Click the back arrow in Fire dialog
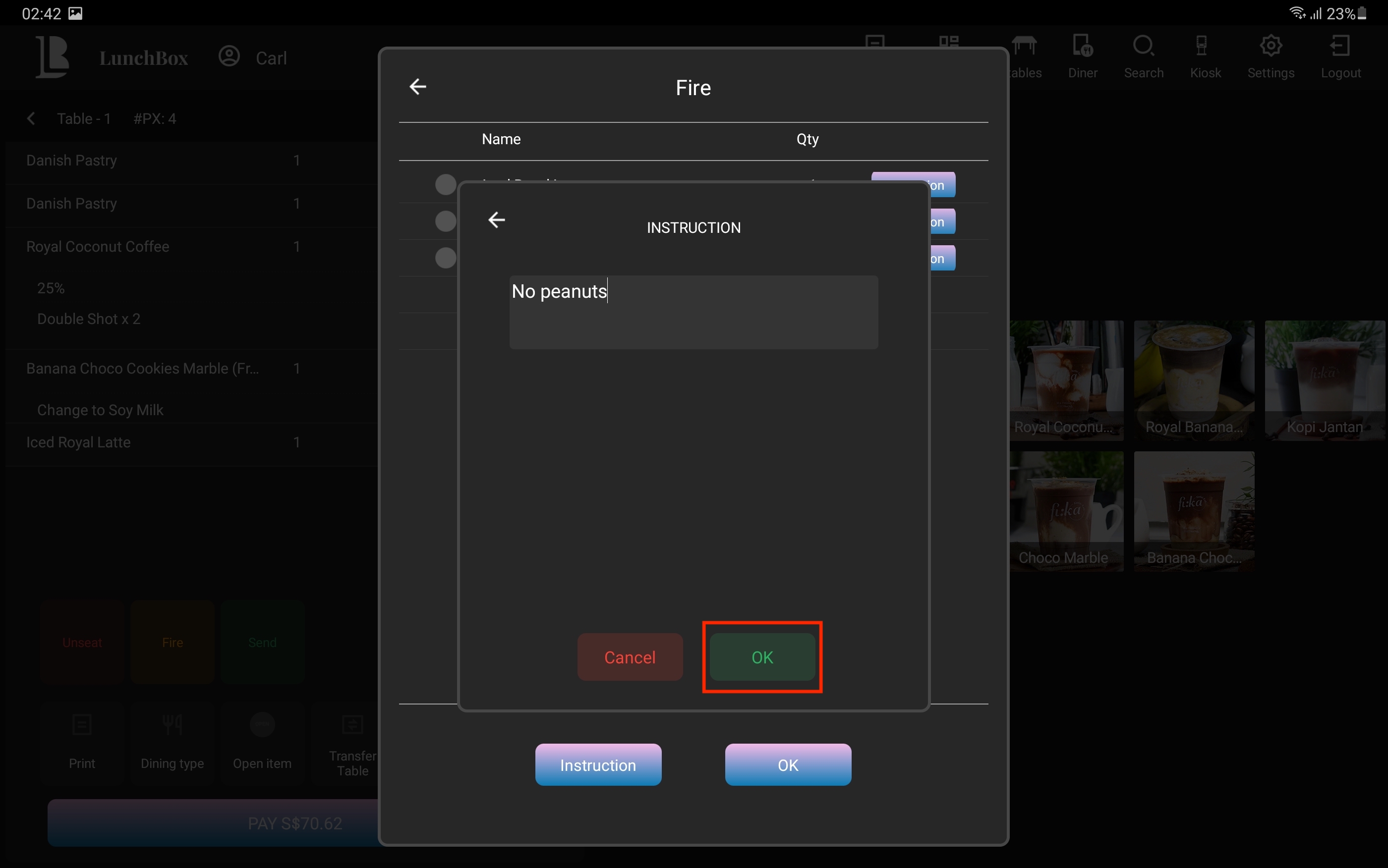 (417, 87)
